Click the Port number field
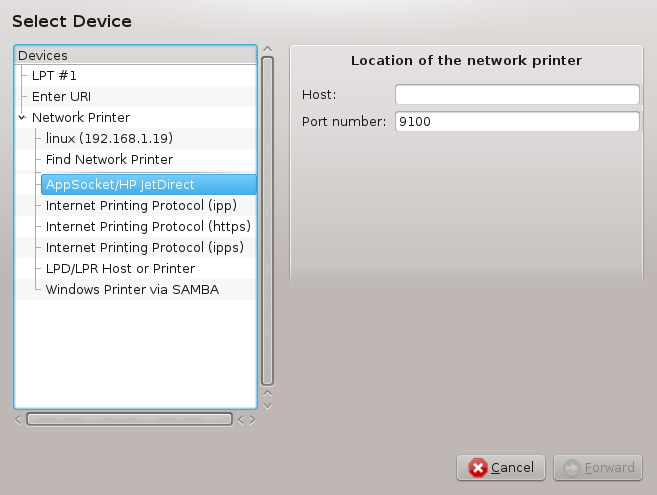The height and width of the screenshot is (495, 657). (x=517, y=122)
